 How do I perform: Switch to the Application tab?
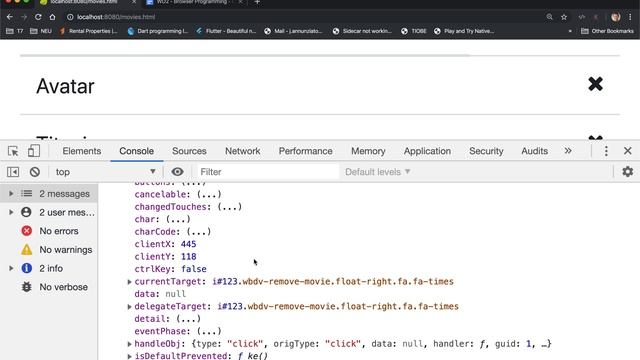[427, 151]
